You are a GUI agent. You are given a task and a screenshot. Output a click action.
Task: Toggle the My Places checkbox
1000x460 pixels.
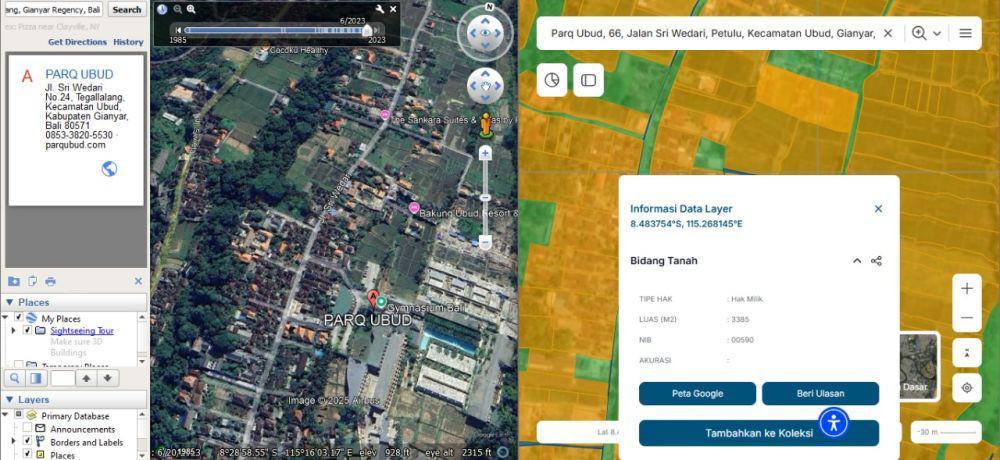(x=18, y=318)
